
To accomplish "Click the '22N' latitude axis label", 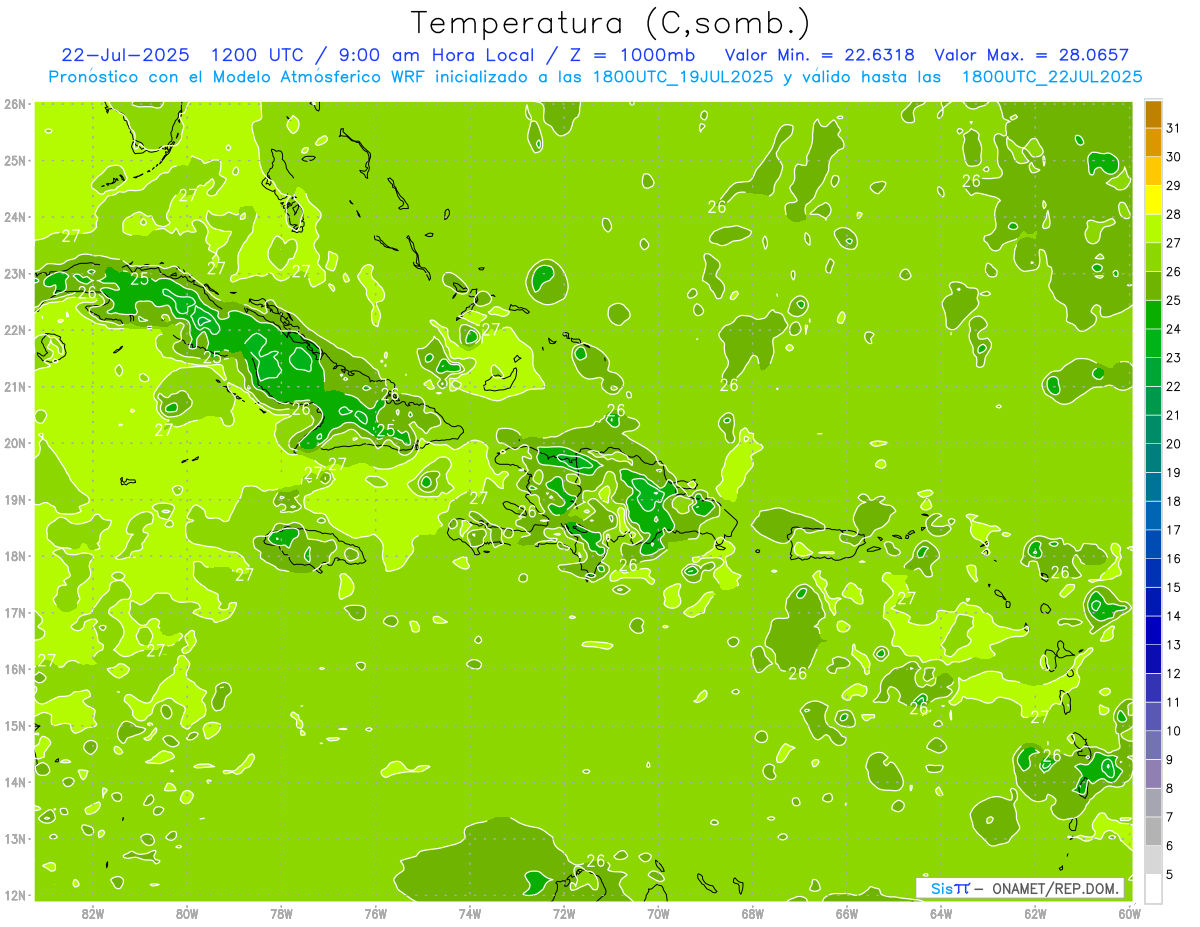I will pyautogui.click(x=15, y=330).
